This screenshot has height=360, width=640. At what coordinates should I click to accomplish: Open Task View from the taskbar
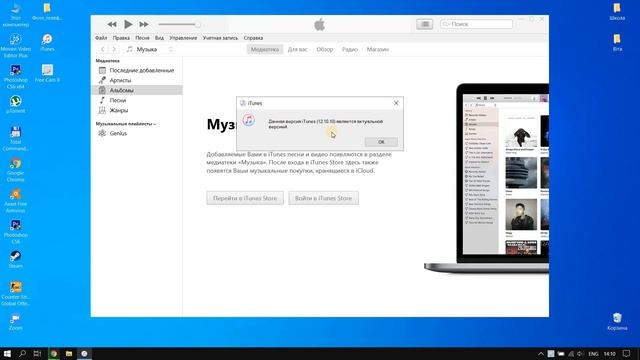37,353
